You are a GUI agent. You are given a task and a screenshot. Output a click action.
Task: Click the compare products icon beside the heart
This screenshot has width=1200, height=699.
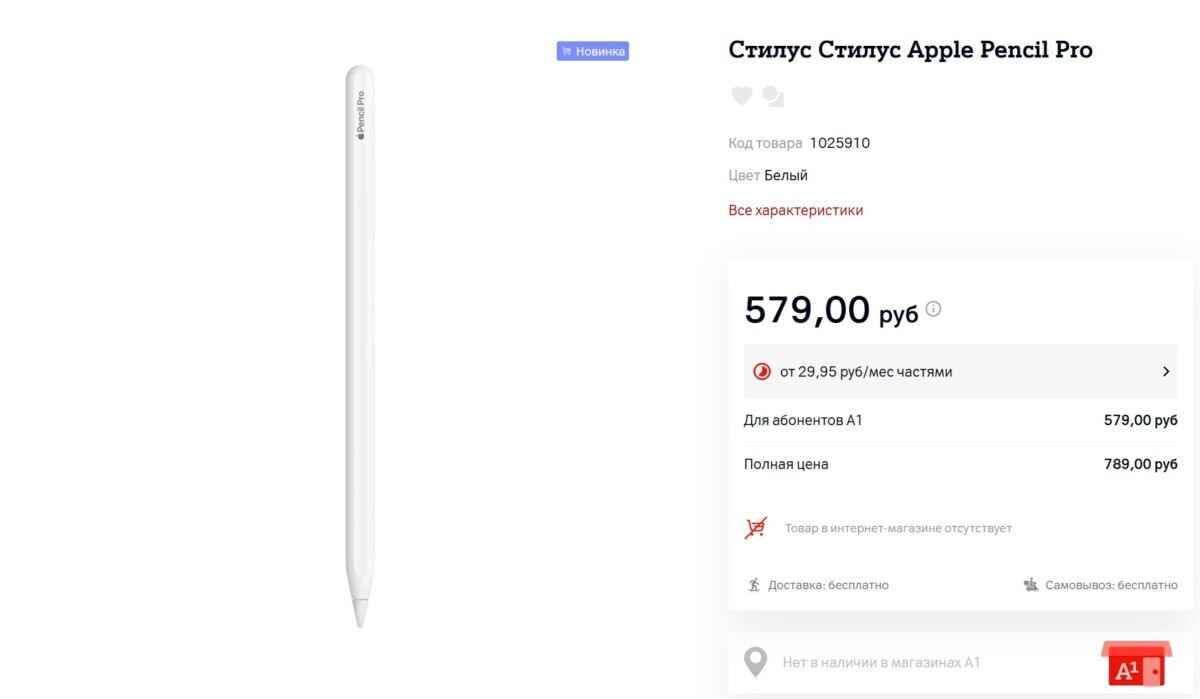[773, 96]
